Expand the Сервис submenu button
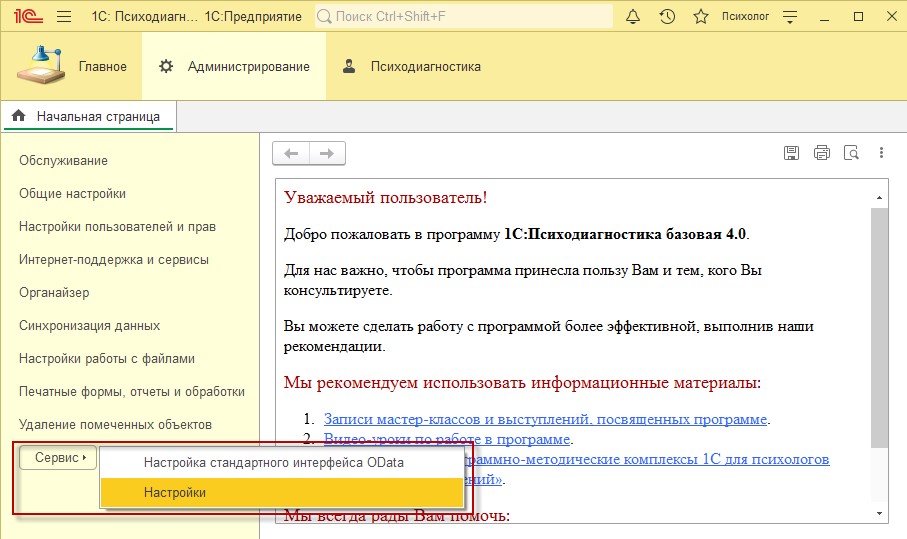 point(58,457)
